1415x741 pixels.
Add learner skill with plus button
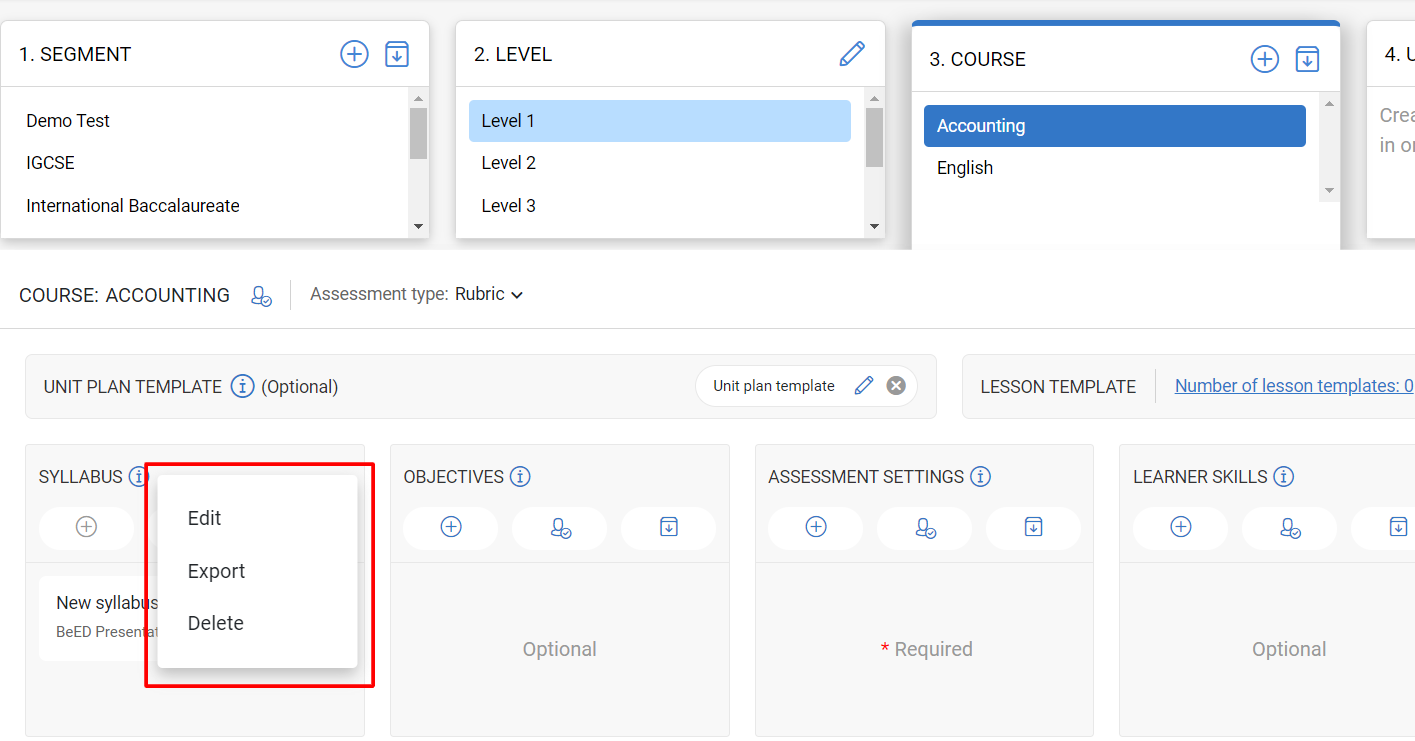pos(1181,527)
